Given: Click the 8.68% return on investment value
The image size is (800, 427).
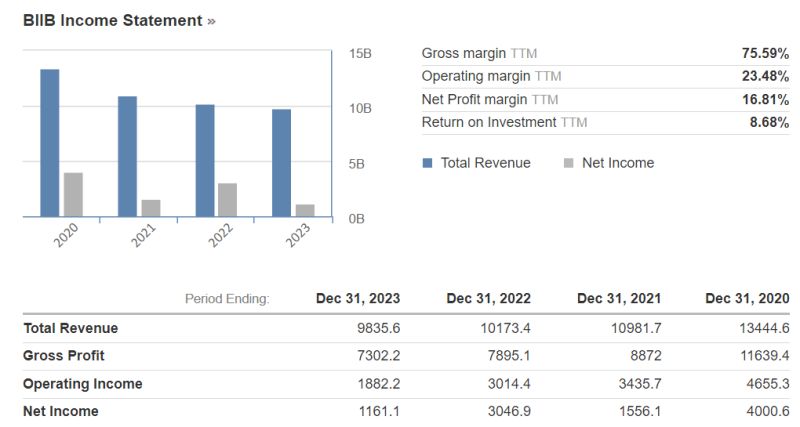Looking at the screenshot, I should point(769,122).
